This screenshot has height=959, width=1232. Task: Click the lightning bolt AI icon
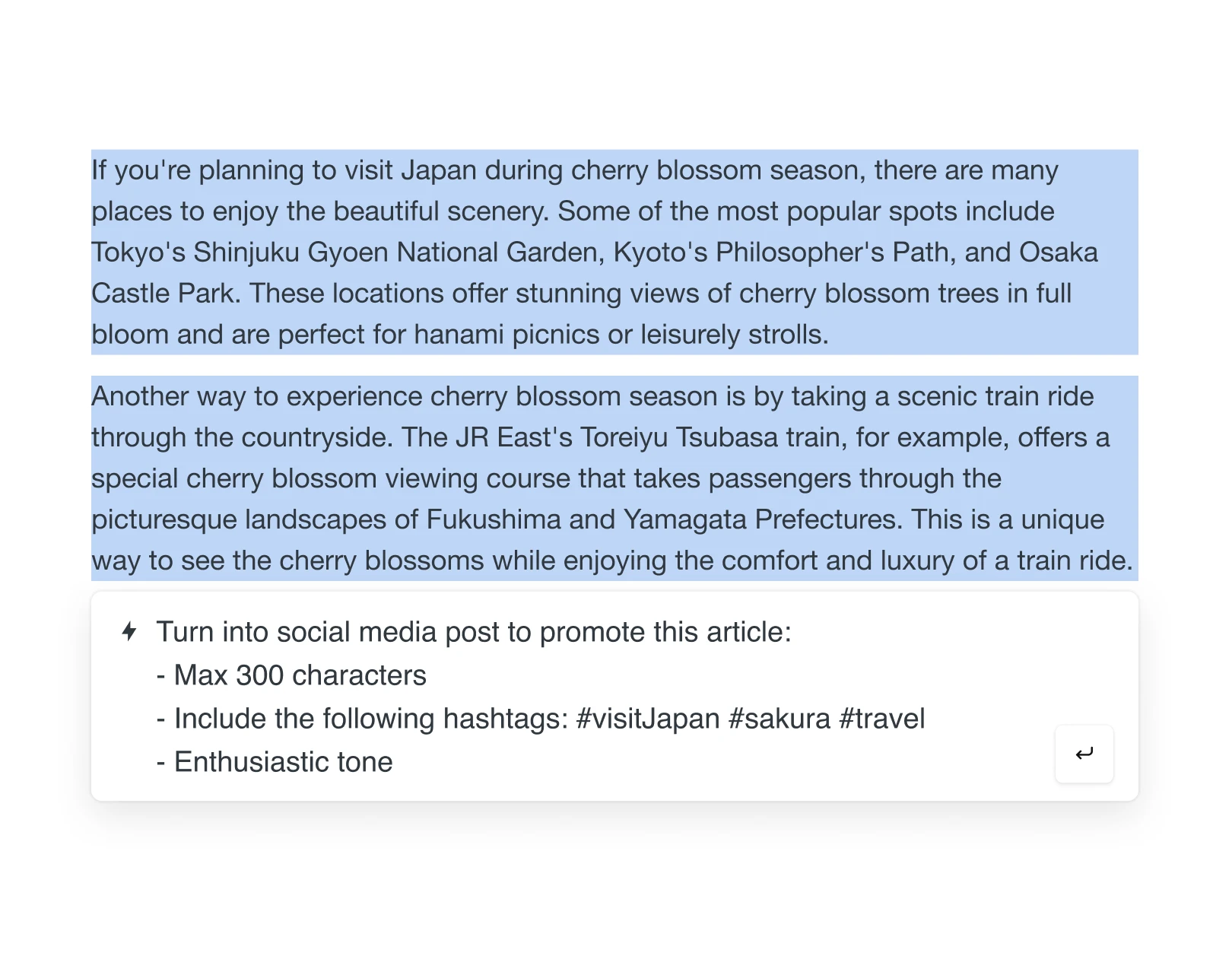tap(129, 631)
